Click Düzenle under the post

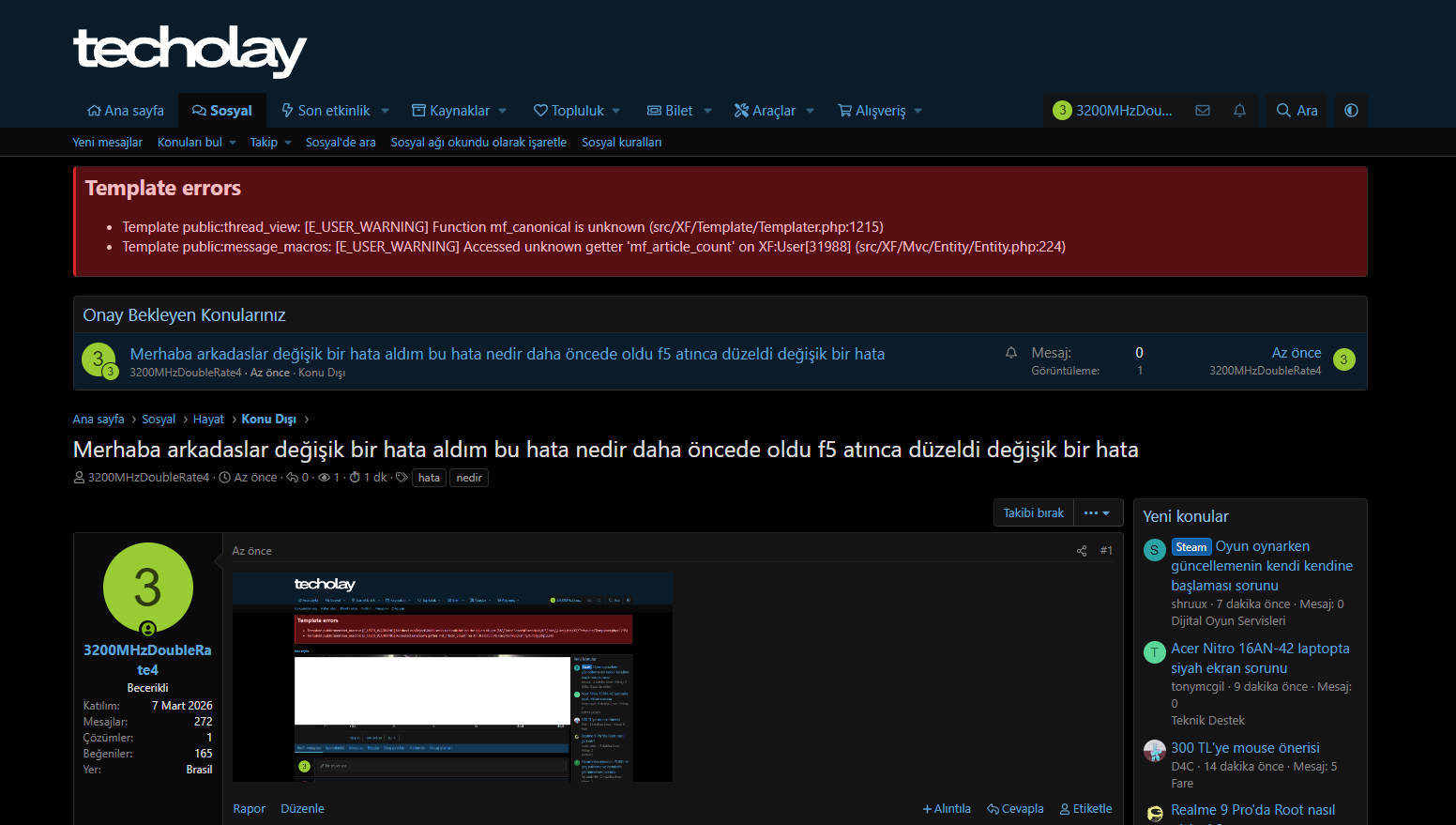click(302, 809)
